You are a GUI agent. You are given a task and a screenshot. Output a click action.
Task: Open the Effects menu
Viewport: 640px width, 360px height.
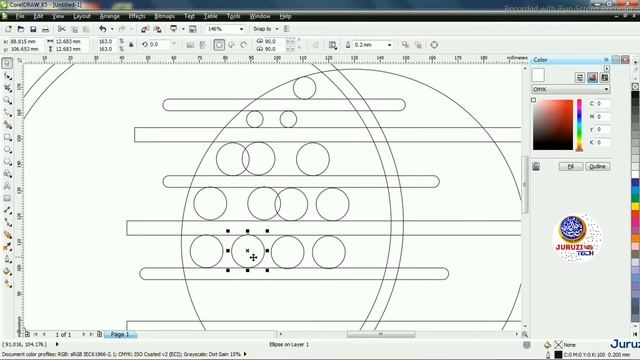pos(137,16)
